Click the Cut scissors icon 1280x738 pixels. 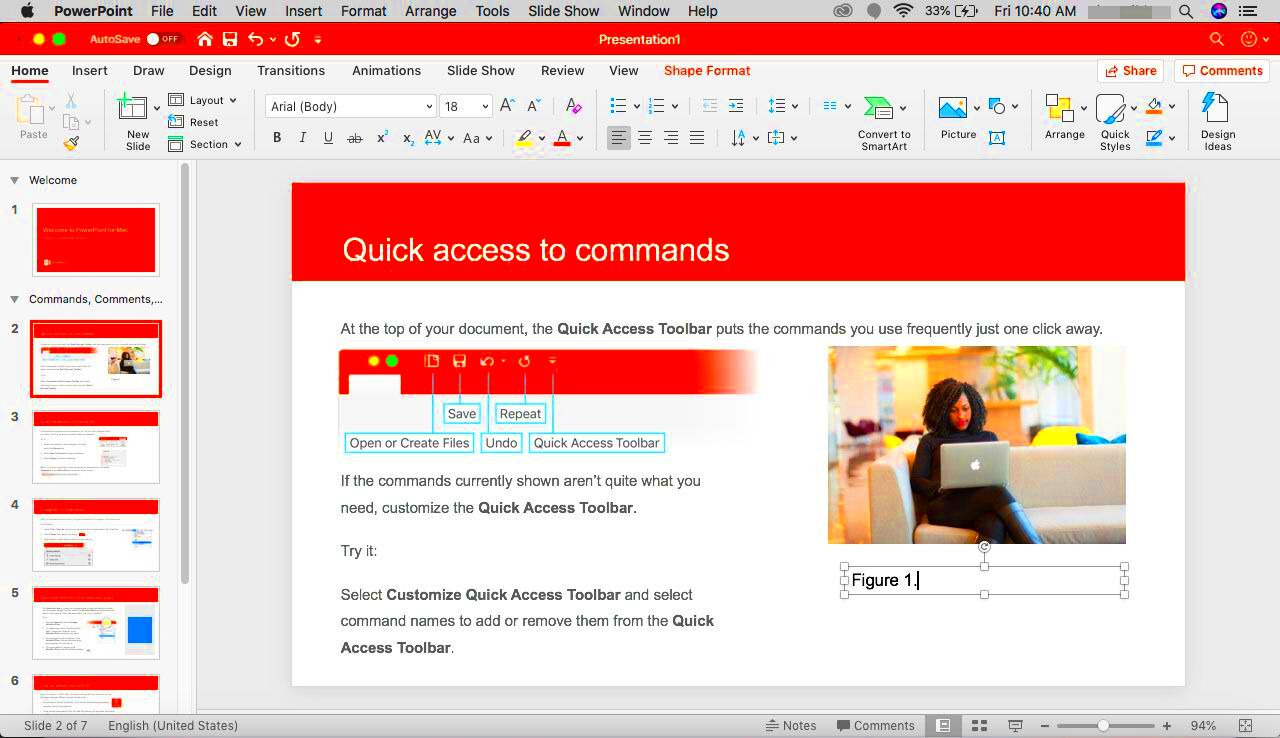[x=71, y=101]
